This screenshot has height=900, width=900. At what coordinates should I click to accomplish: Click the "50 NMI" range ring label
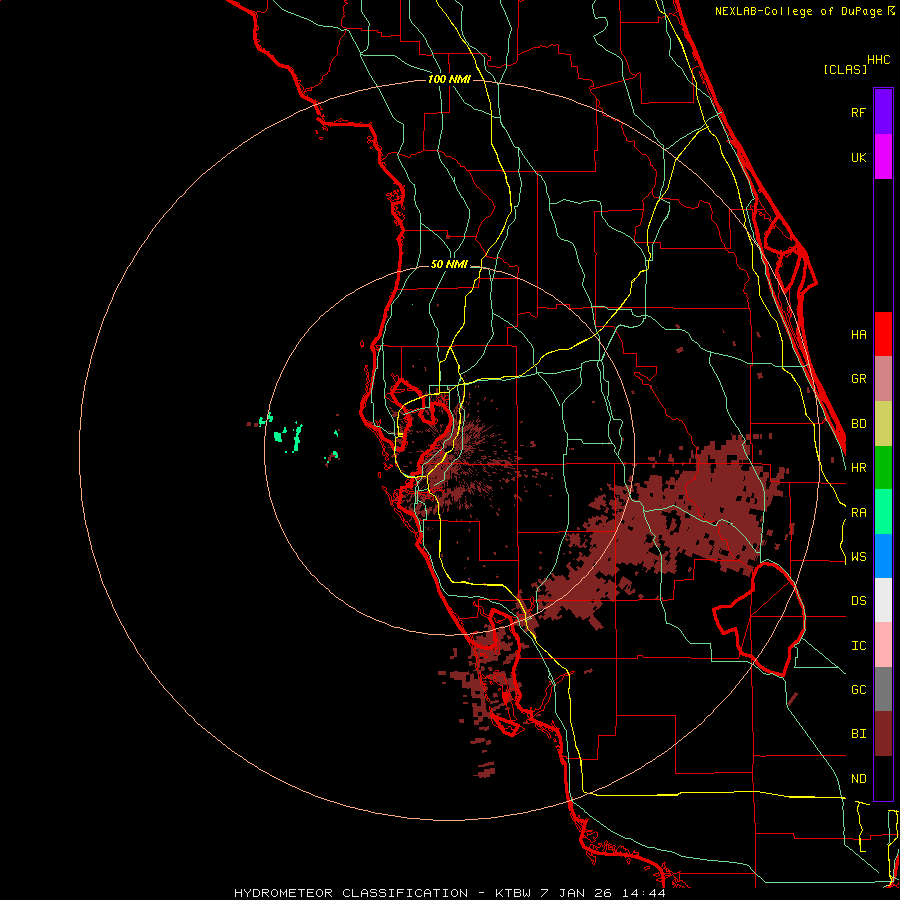(x=449, y=265)
